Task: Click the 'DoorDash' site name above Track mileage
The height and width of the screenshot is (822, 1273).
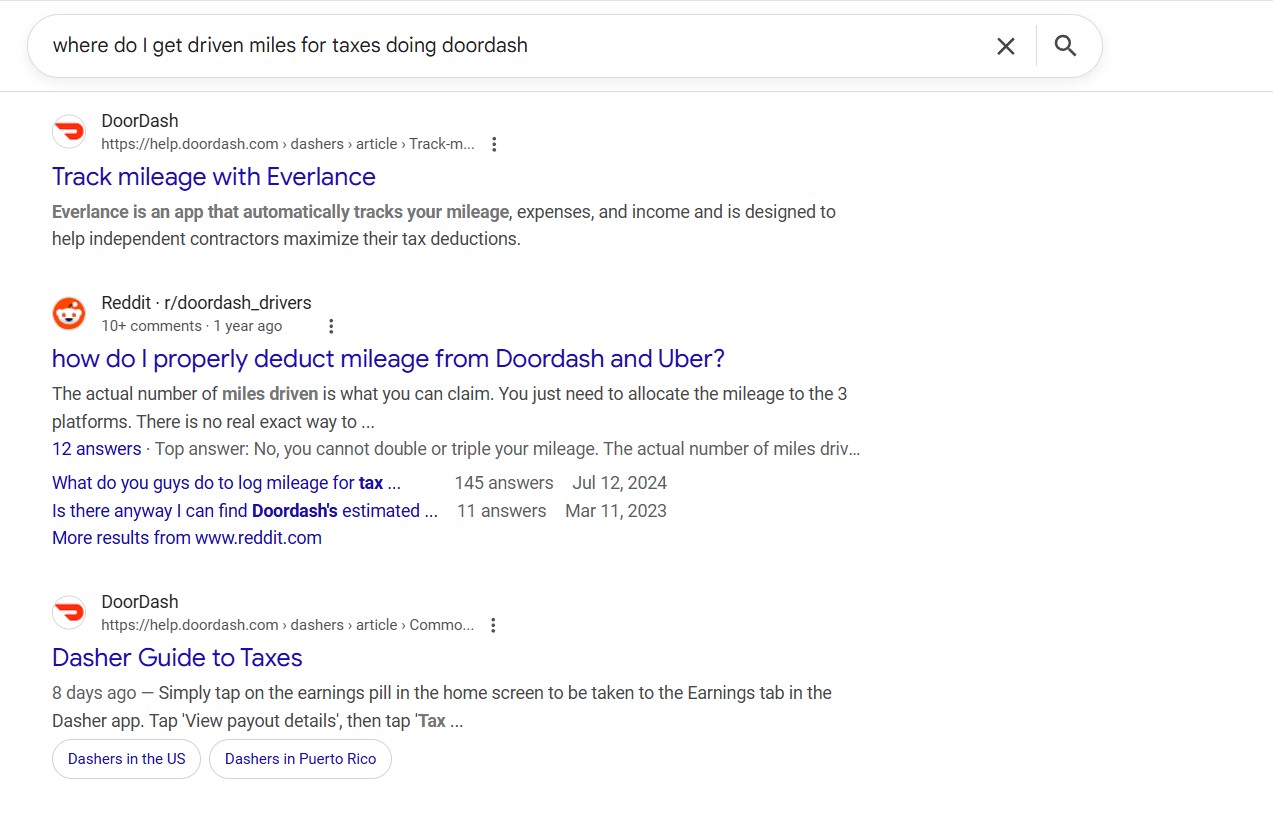Action: [x=140, y=121]
